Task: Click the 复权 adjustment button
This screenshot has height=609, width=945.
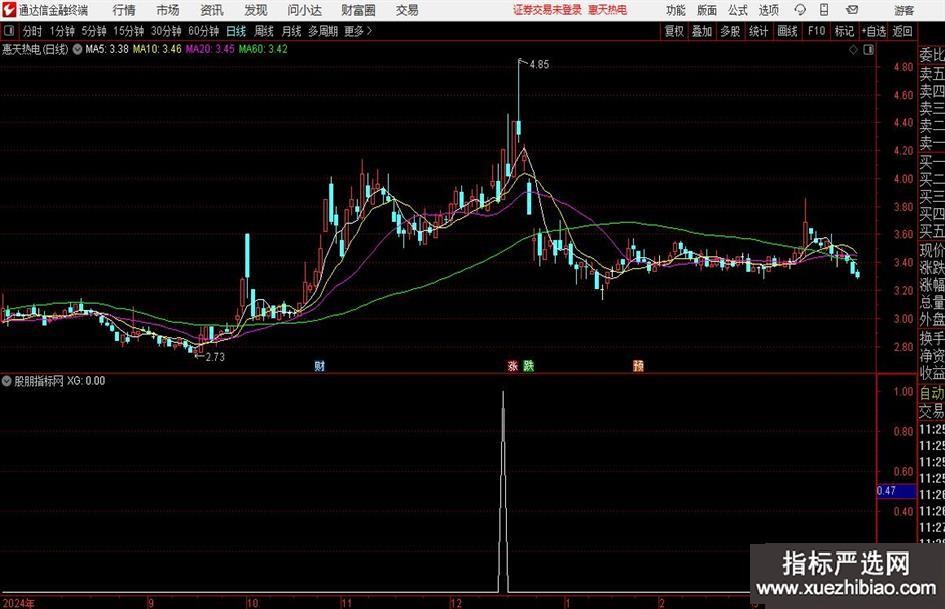Action: (x=674, y=31)
